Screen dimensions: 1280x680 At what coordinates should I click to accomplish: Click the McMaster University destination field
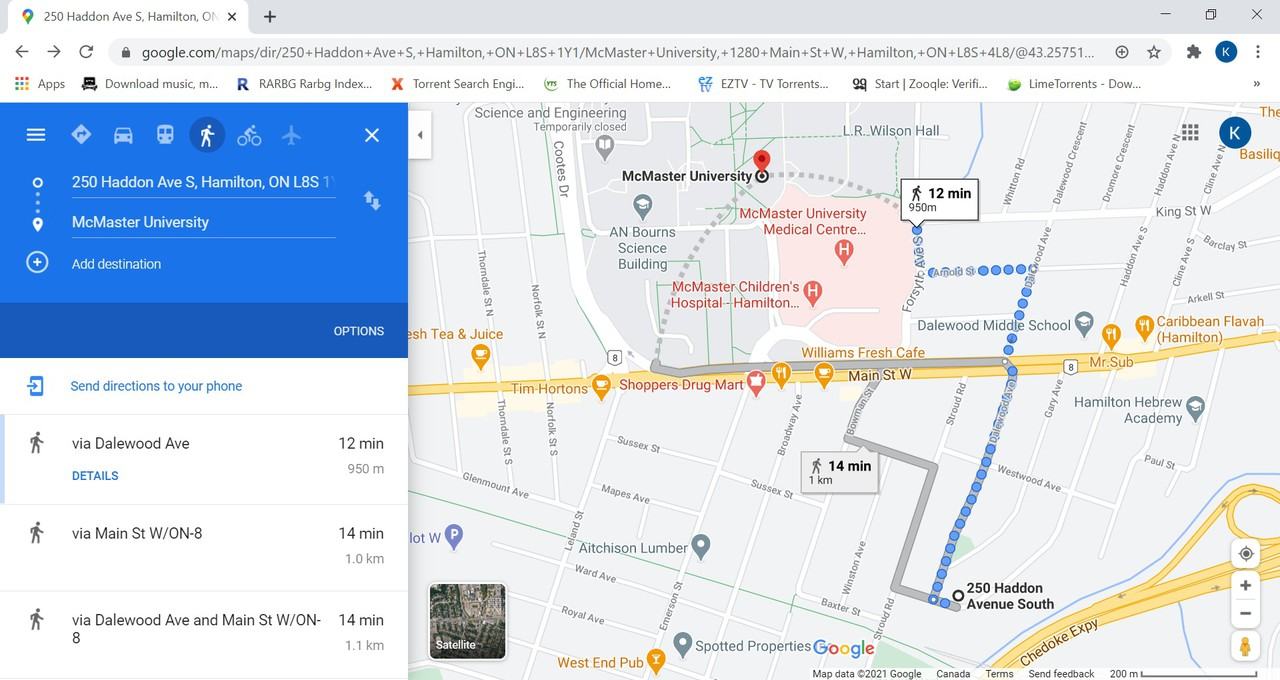click(x=200, y=222)
